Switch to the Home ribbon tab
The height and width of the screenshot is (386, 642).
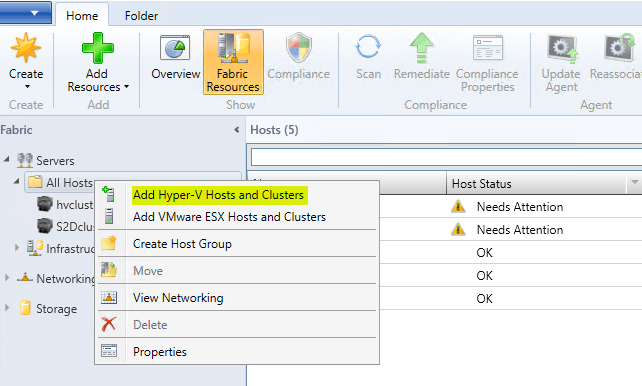point(82,16)
